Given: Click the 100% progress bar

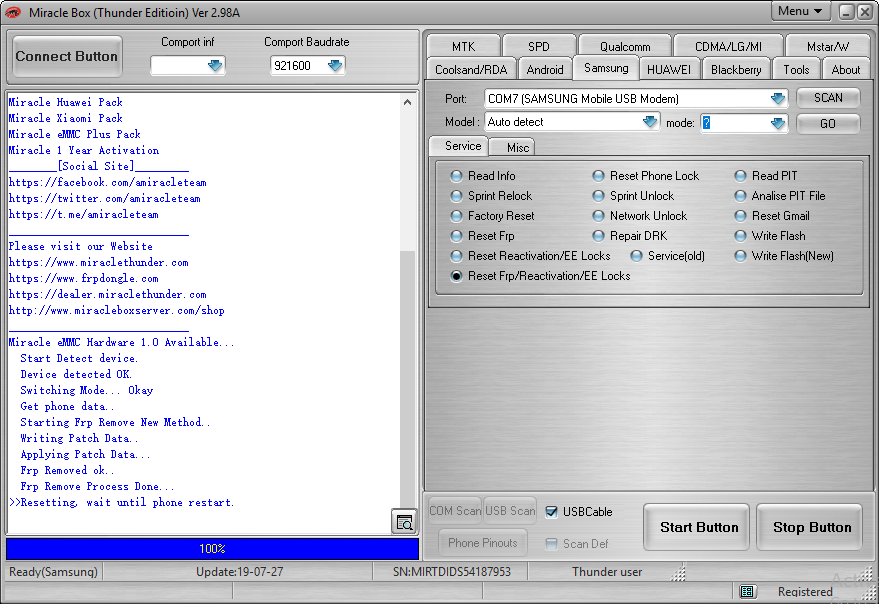Looking at the screenshot, I should (x=212, y=548).
